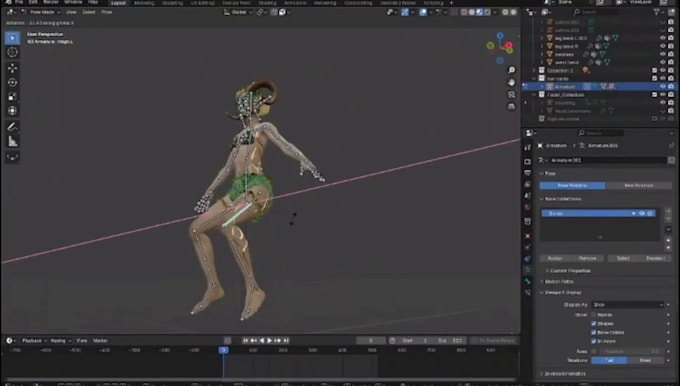This screenshot has width=680, height=386.
Task: Select the Annotate tool
Action: pyautogui.click(x=12, y=127)
